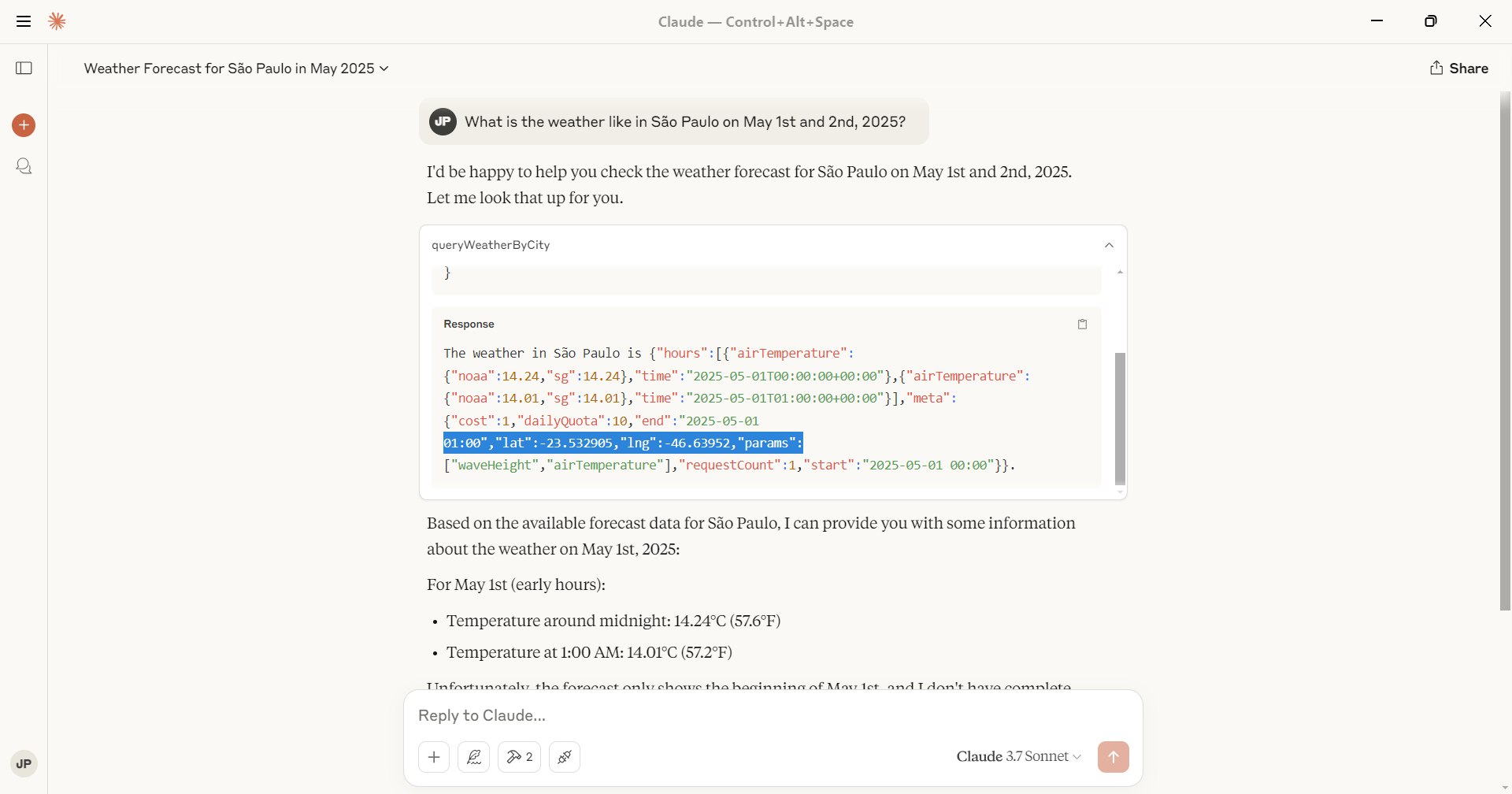Image resolution: width=1512 pixels, height=794 pixels.
Task: Click the main conversation scrollbar
Action: click(x=1505, y=351)
